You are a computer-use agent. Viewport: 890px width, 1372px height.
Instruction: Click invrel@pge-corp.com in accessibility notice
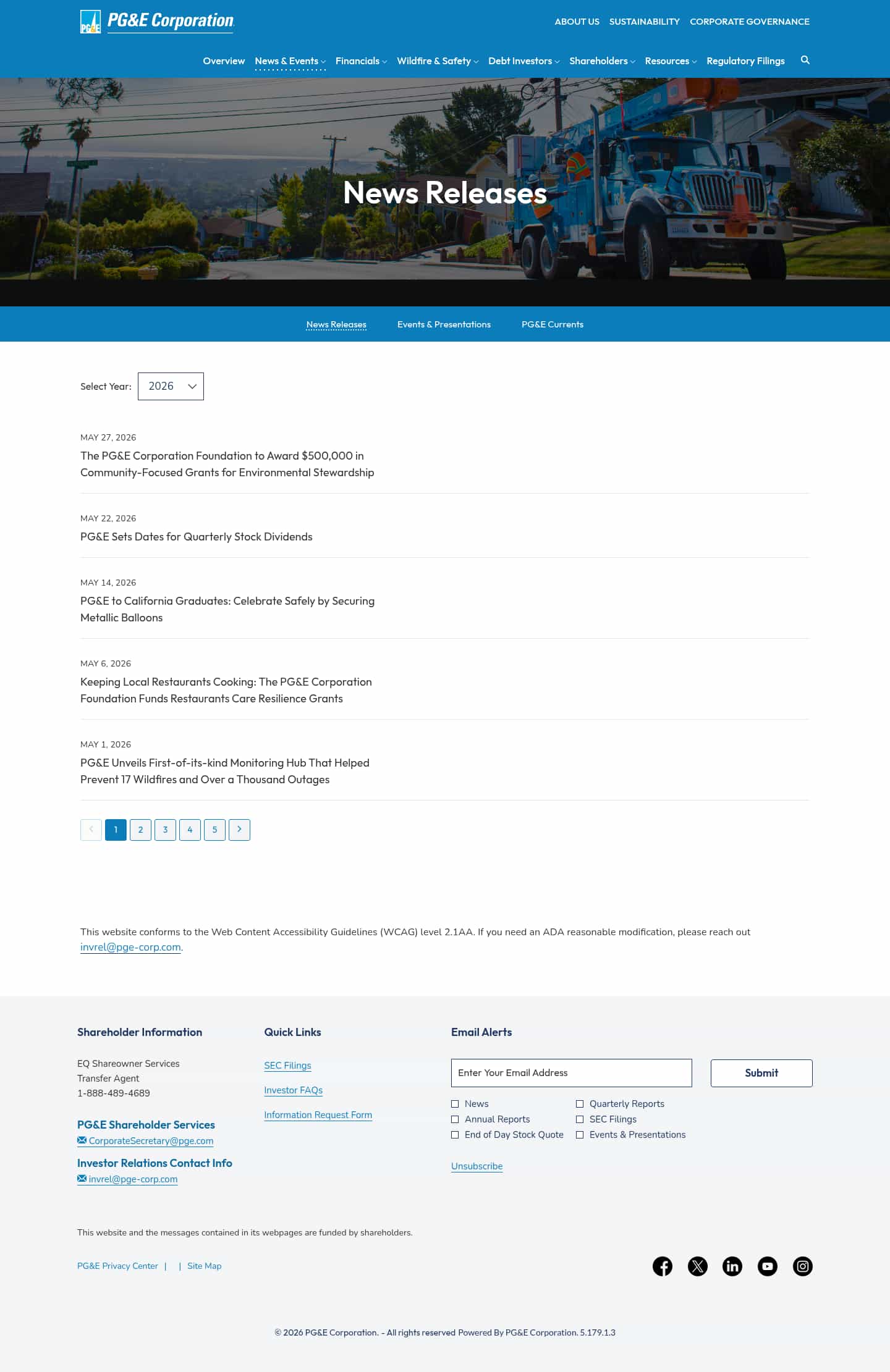coord(130,947)
